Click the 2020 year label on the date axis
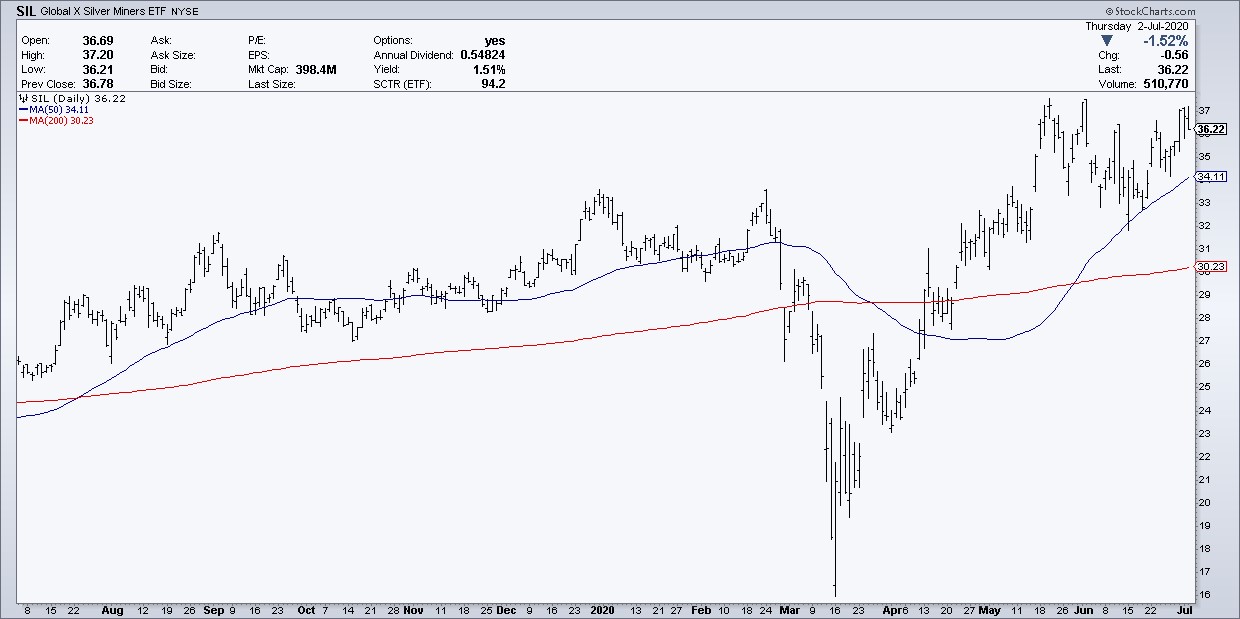 coord(603,609)
